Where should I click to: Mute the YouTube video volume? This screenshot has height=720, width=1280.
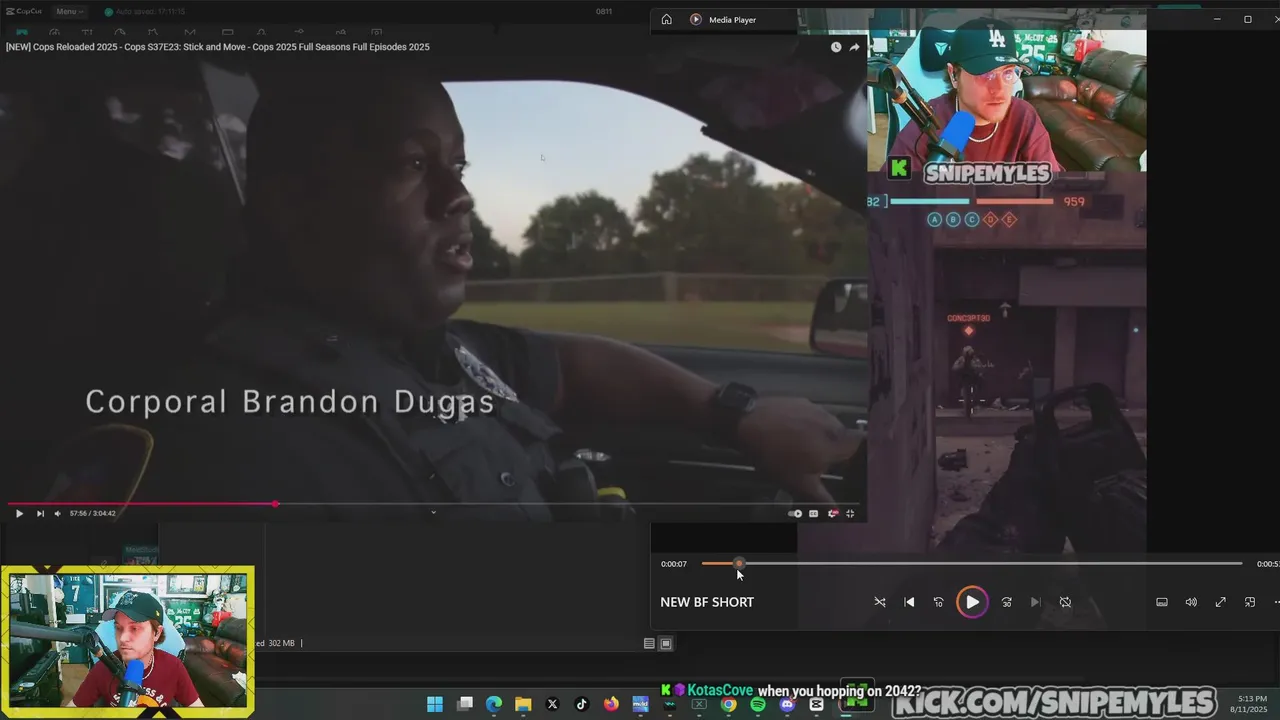click(x=57, y=513)
